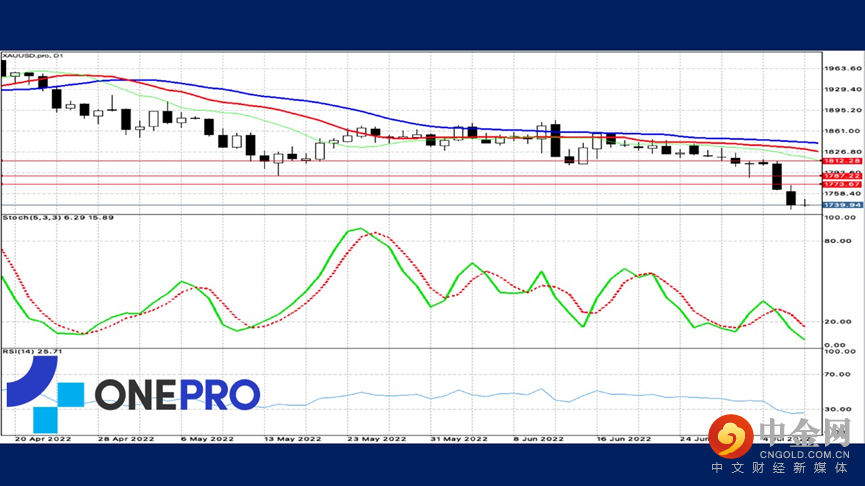Click the 1758.40 price axis value
Image resolution: width=865 pixels, height=486 pixels.
[842, 194]
